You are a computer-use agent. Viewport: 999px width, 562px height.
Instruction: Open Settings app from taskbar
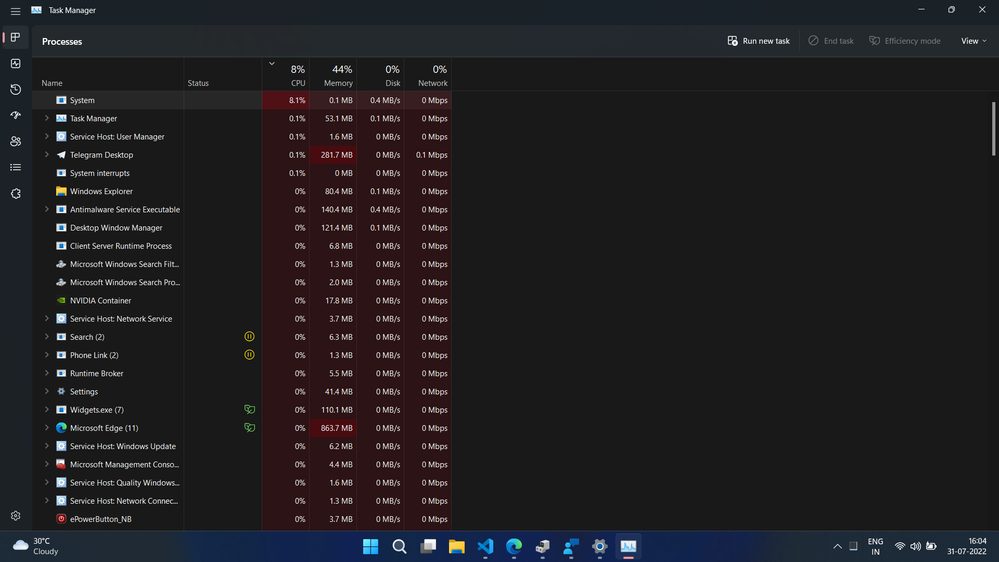point(600,547)
